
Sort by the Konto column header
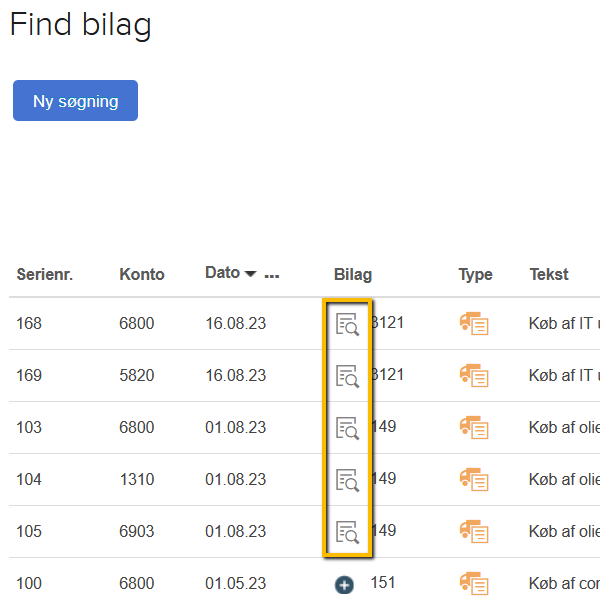[x=142, y=274]
